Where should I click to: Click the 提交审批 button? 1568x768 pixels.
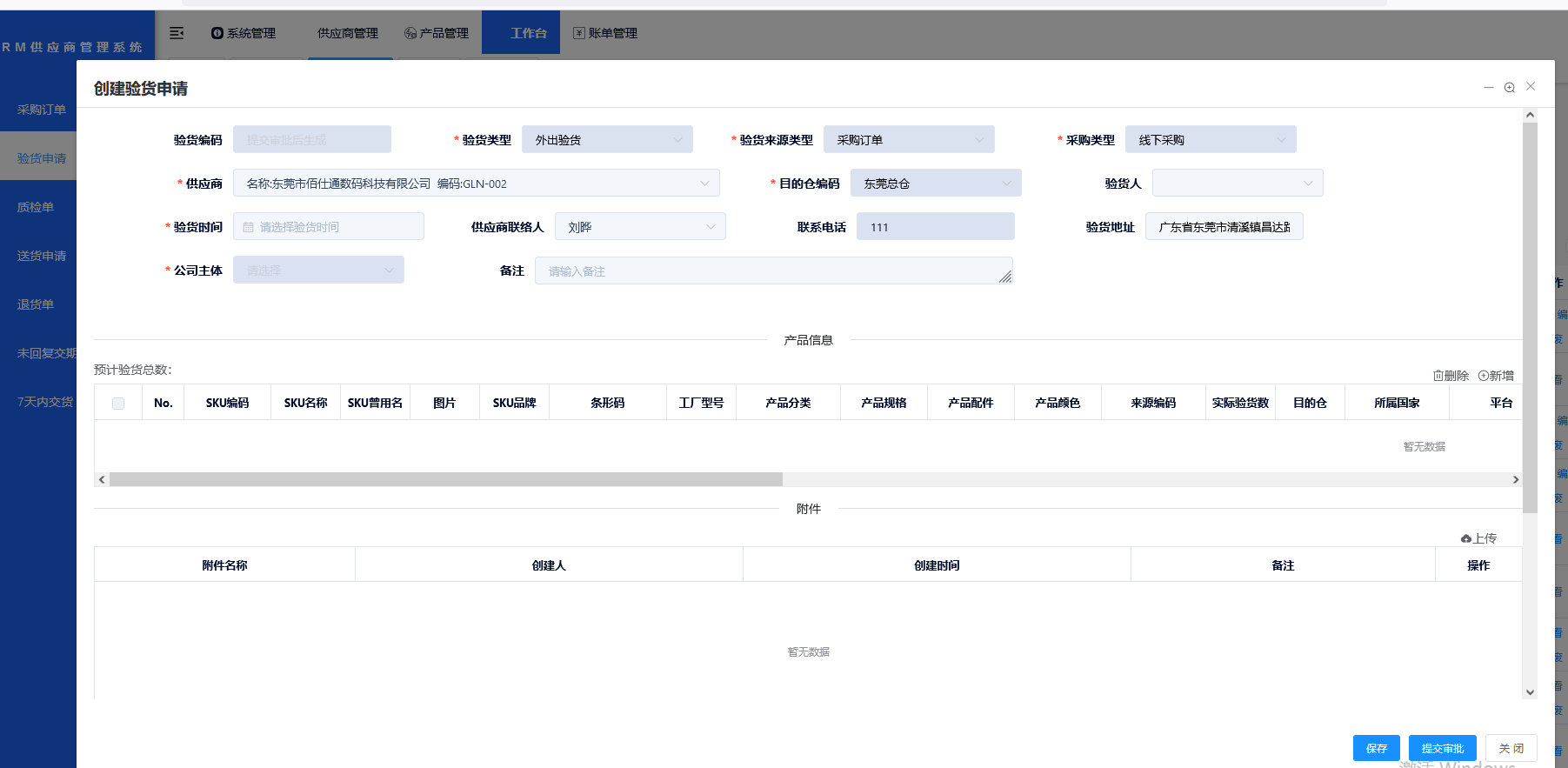pos(1442,748)
